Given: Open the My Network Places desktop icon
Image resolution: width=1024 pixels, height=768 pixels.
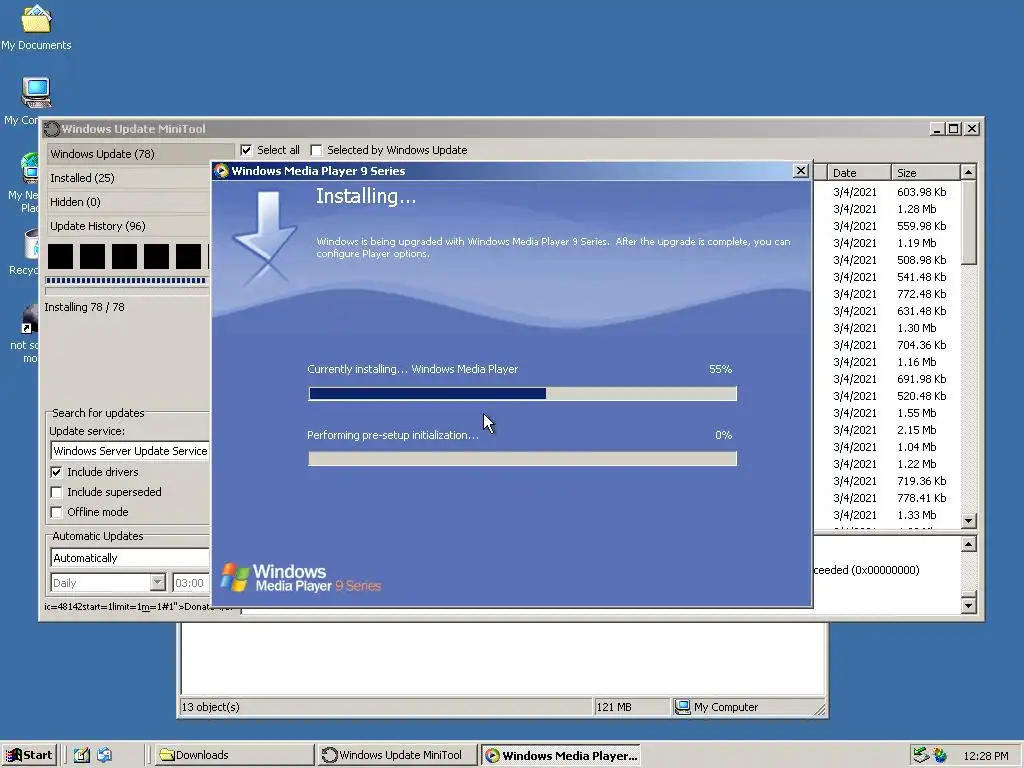Looking at the screenshot, I should tap(29, 167).
